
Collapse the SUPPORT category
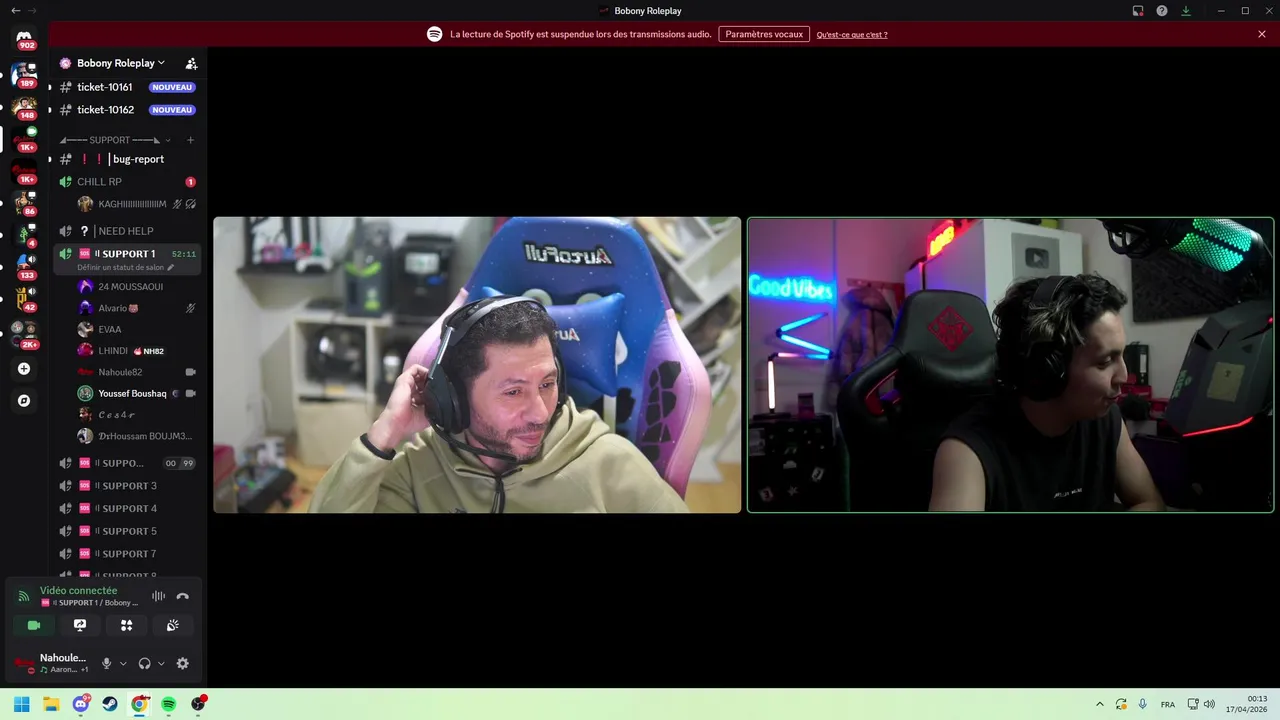click(113, 140)
